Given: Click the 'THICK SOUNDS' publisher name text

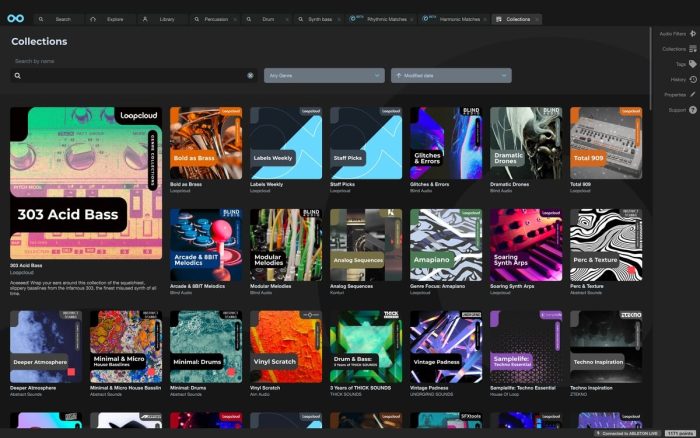Looking at the screenshot, I should [x=346, y=395].
